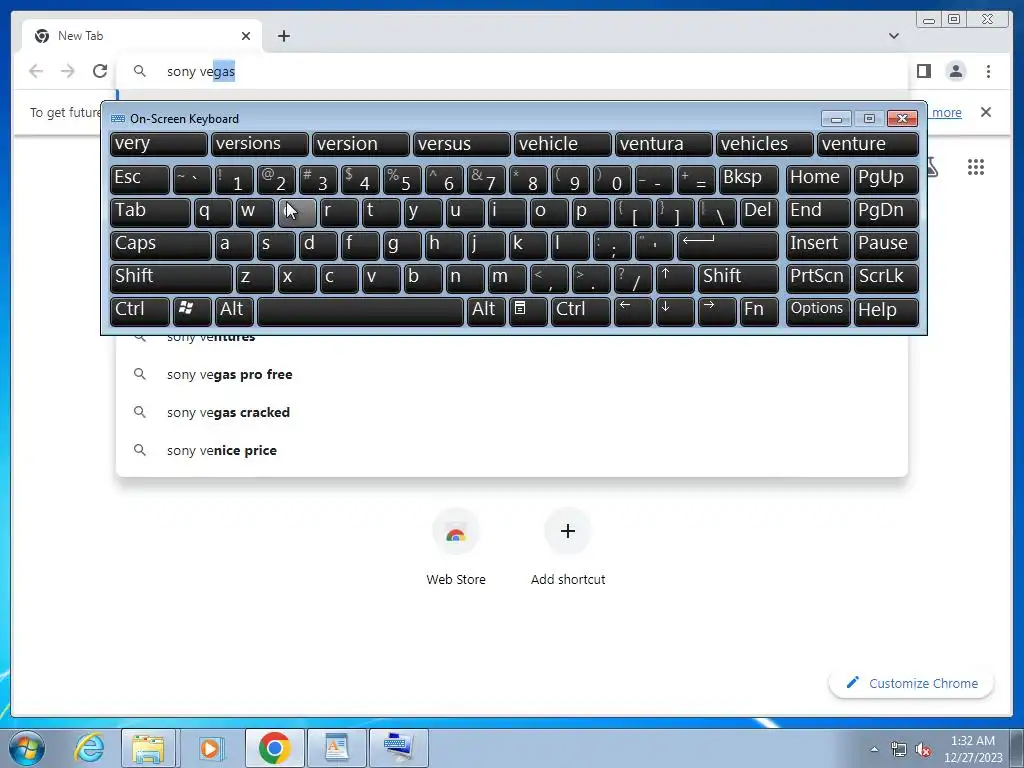The height and width of the screenshot is (768, 1024).
Task: Toggle the left Alt key
Action: pos(234,312)
